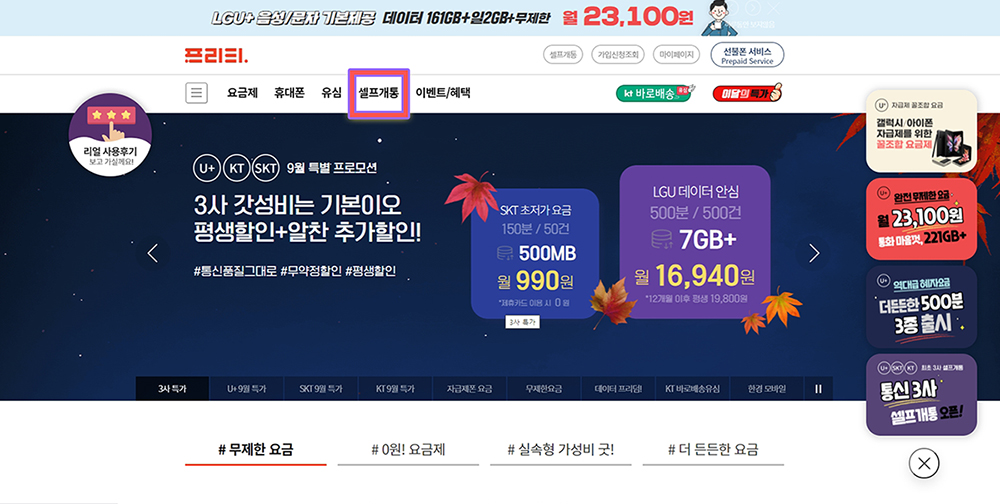Go to next banner slide arrow
Viewport: 1000px width, 504px height.
coord(814,253)
